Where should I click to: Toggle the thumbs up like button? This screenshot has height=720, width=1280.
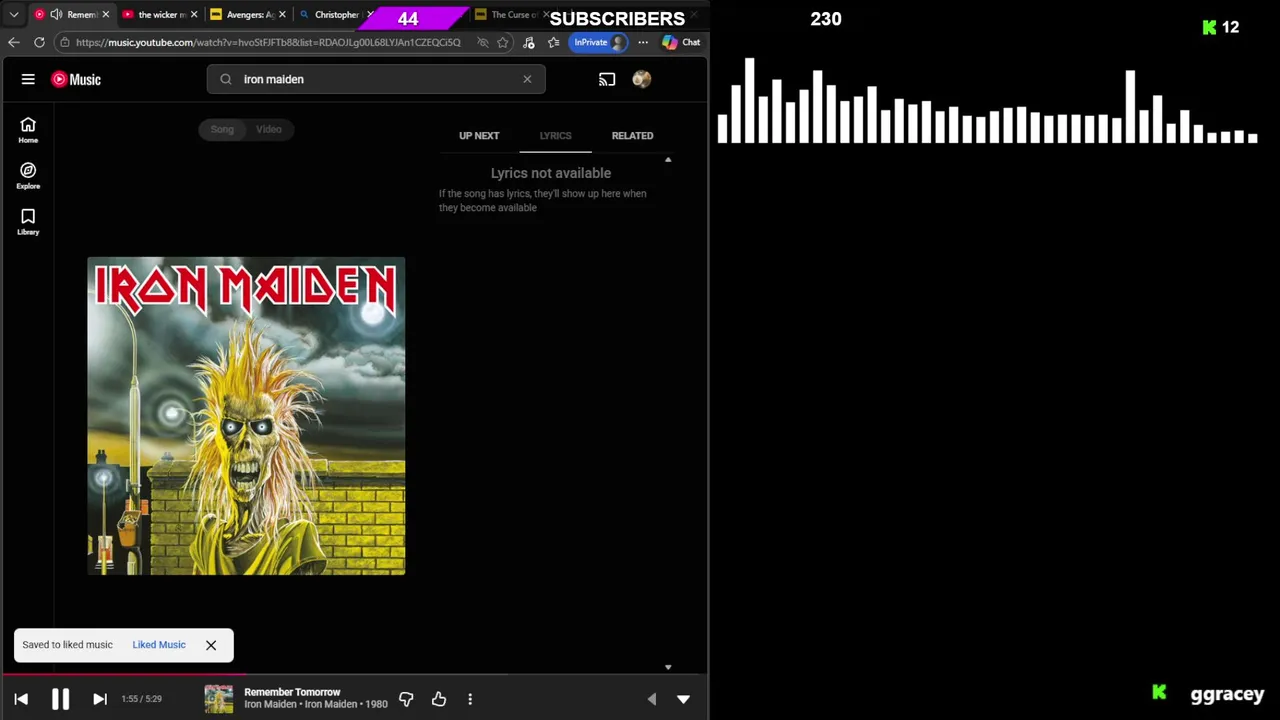tap(439, 699)
